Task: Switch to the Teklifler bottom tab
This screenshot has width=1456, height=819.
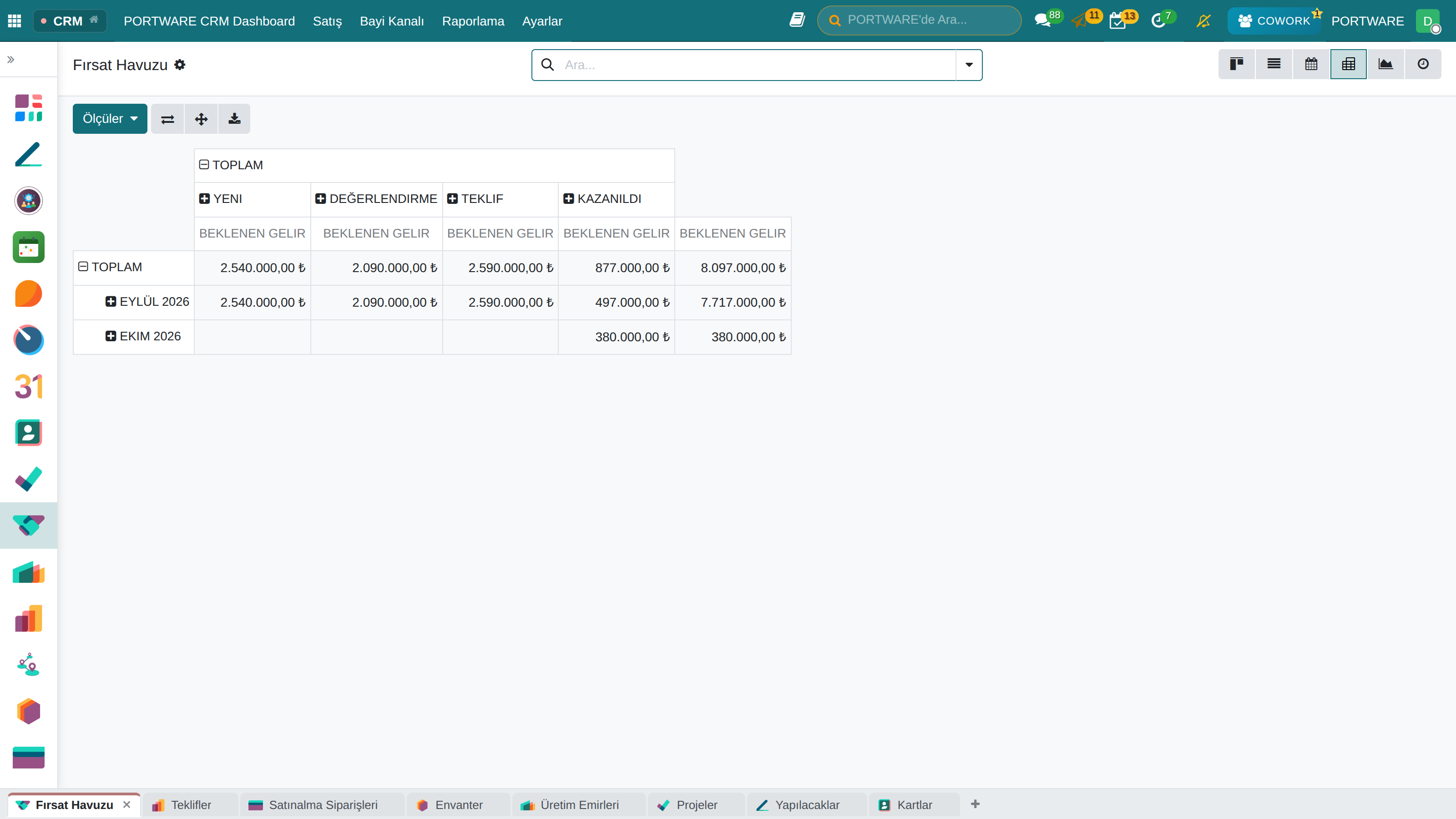Action: [191, 805]
